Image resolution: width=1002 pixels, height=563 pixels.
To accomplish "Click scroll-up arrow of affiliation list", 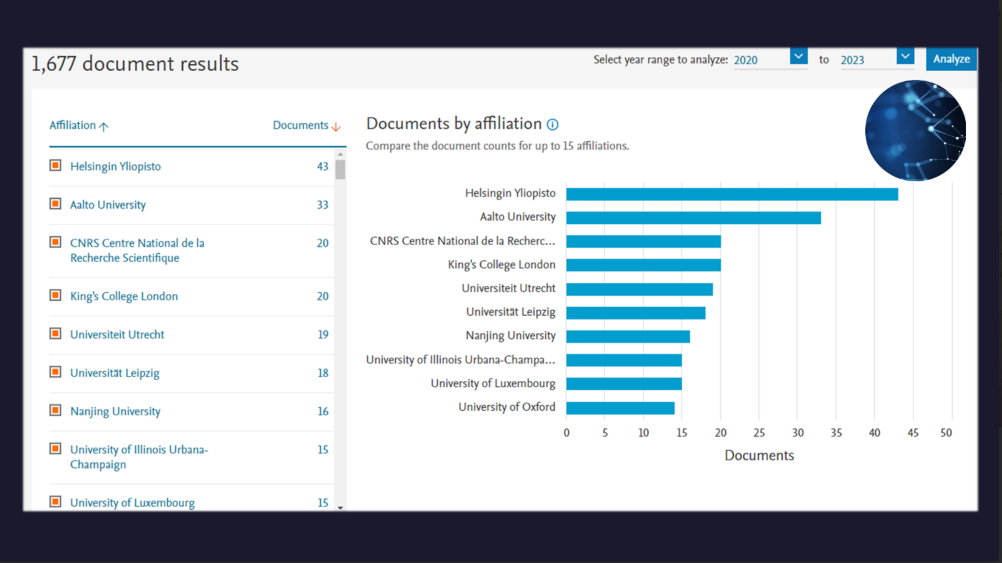I will coord(340,154).
